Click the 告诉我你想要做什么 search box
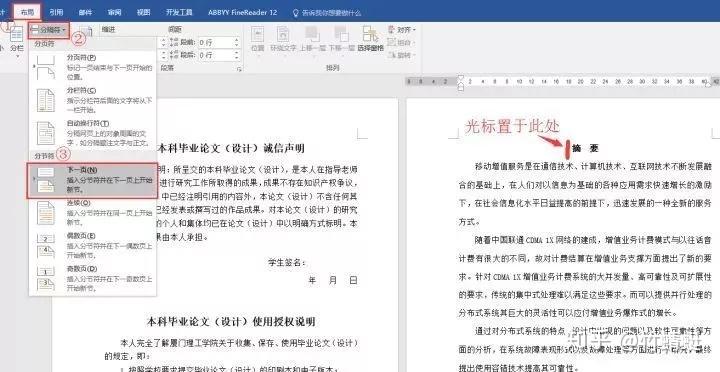This screenshot has height=372, width=720. pos(327,13)
